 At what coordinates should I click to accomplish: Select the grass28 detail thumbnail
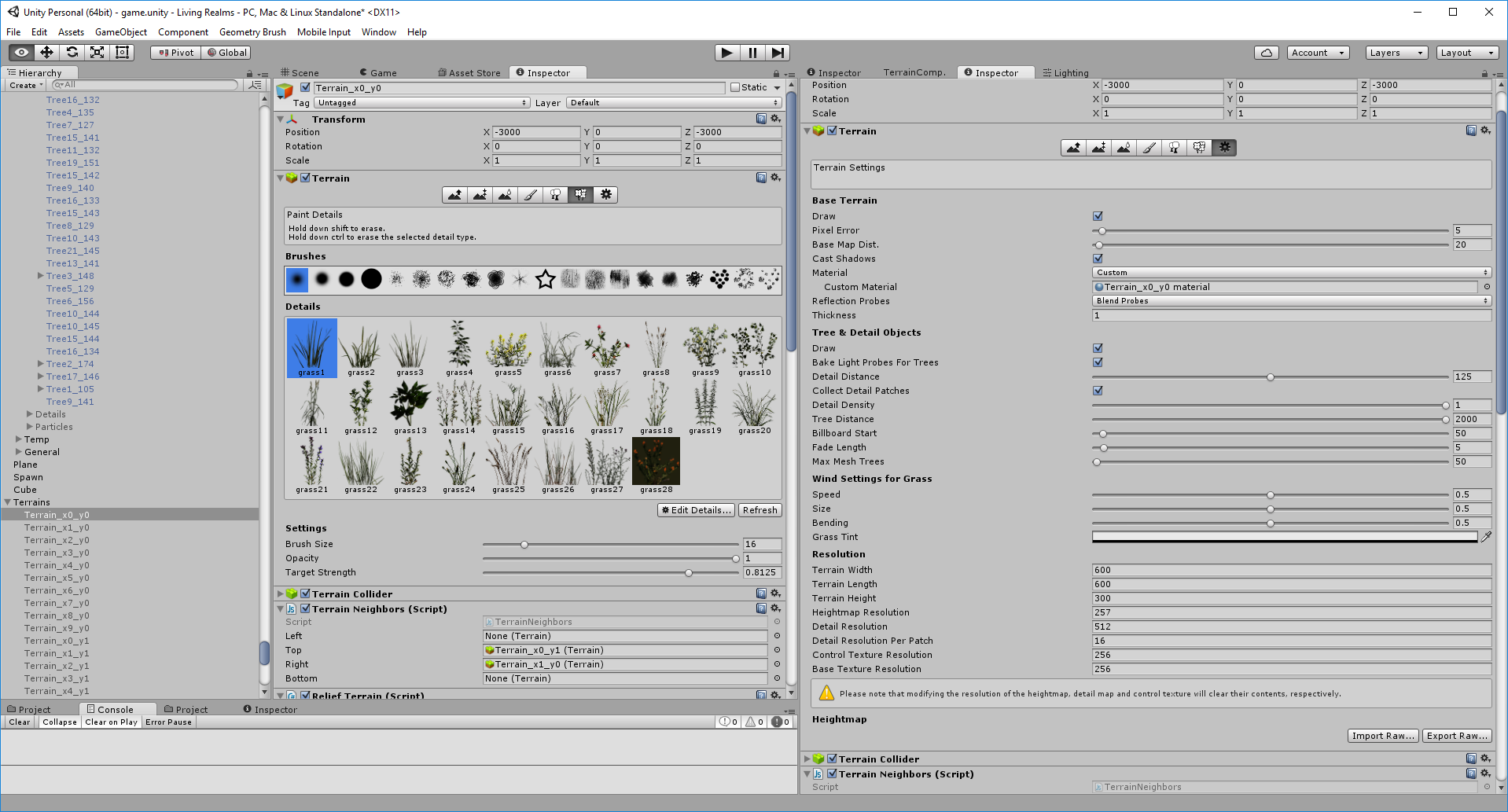coord(656,465)
